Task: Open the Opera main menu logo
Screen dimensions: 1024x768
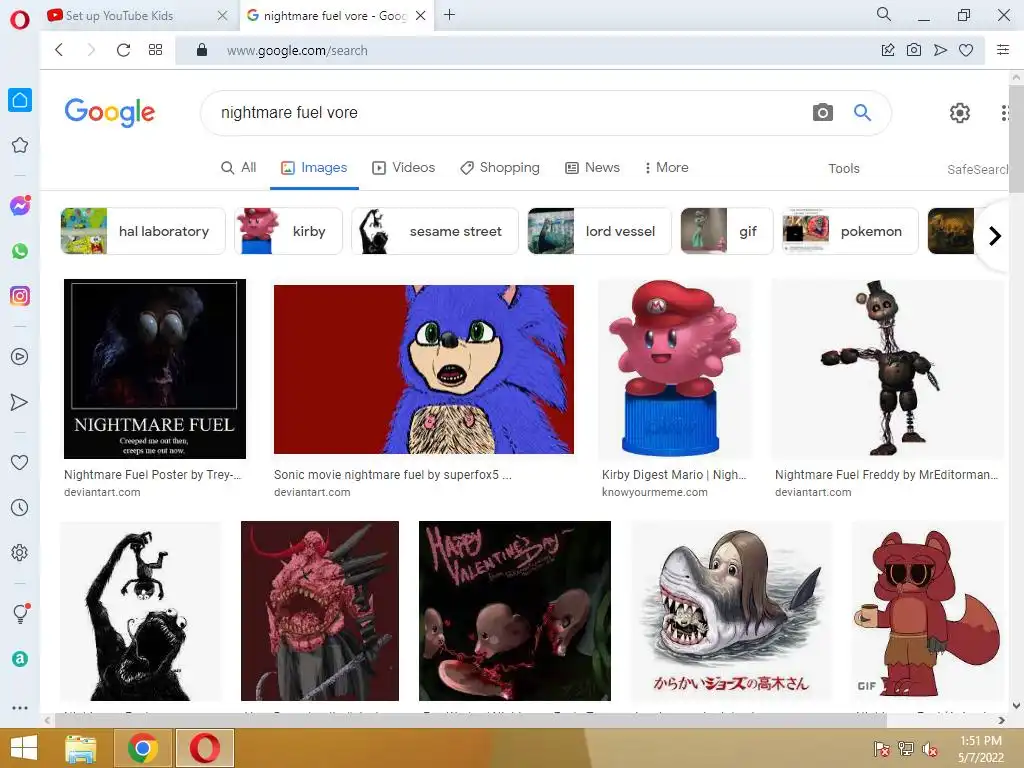Action: (20, 20)
